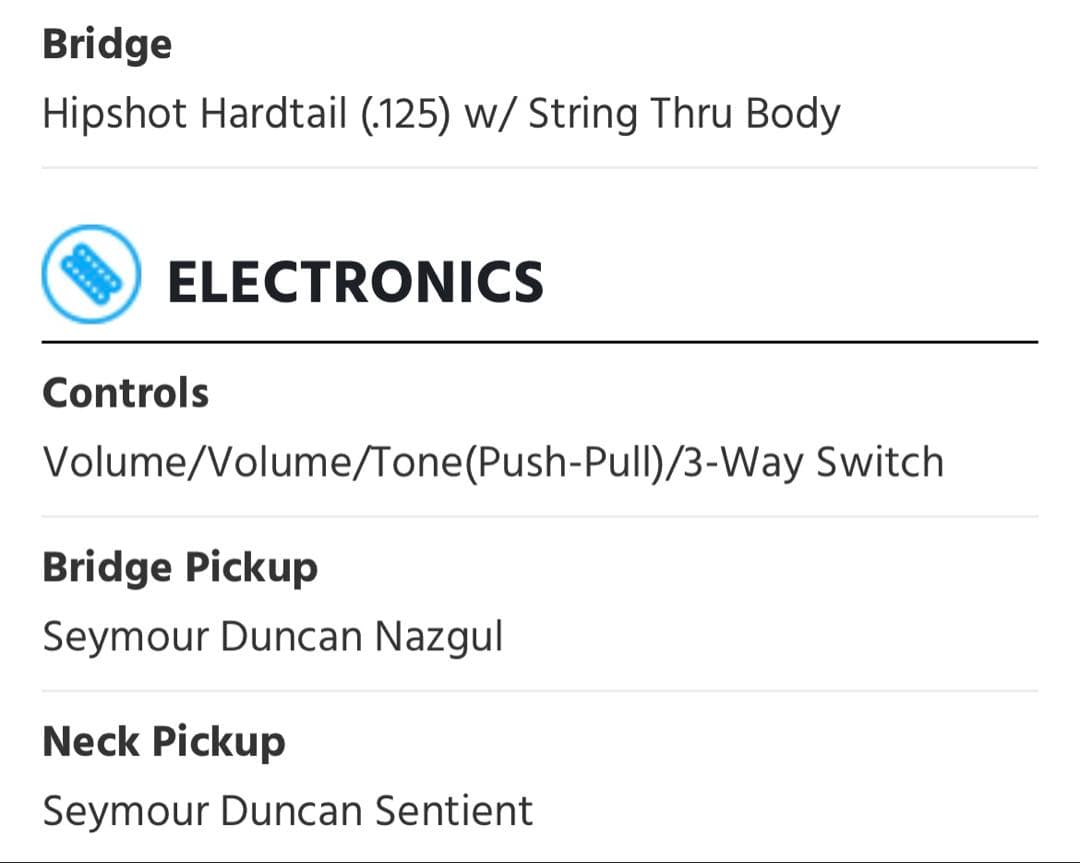The image size is (1080, 863).
Task: Click the Bridge Pickup label
Action: click(180, 567)
